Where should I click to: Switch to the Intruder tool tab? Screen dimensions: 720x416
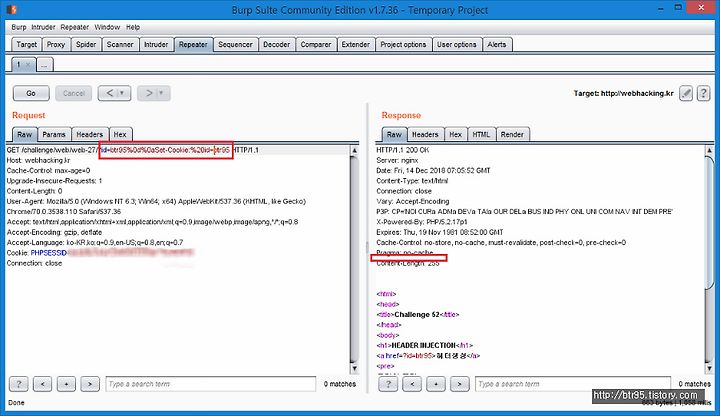(156, 45)
